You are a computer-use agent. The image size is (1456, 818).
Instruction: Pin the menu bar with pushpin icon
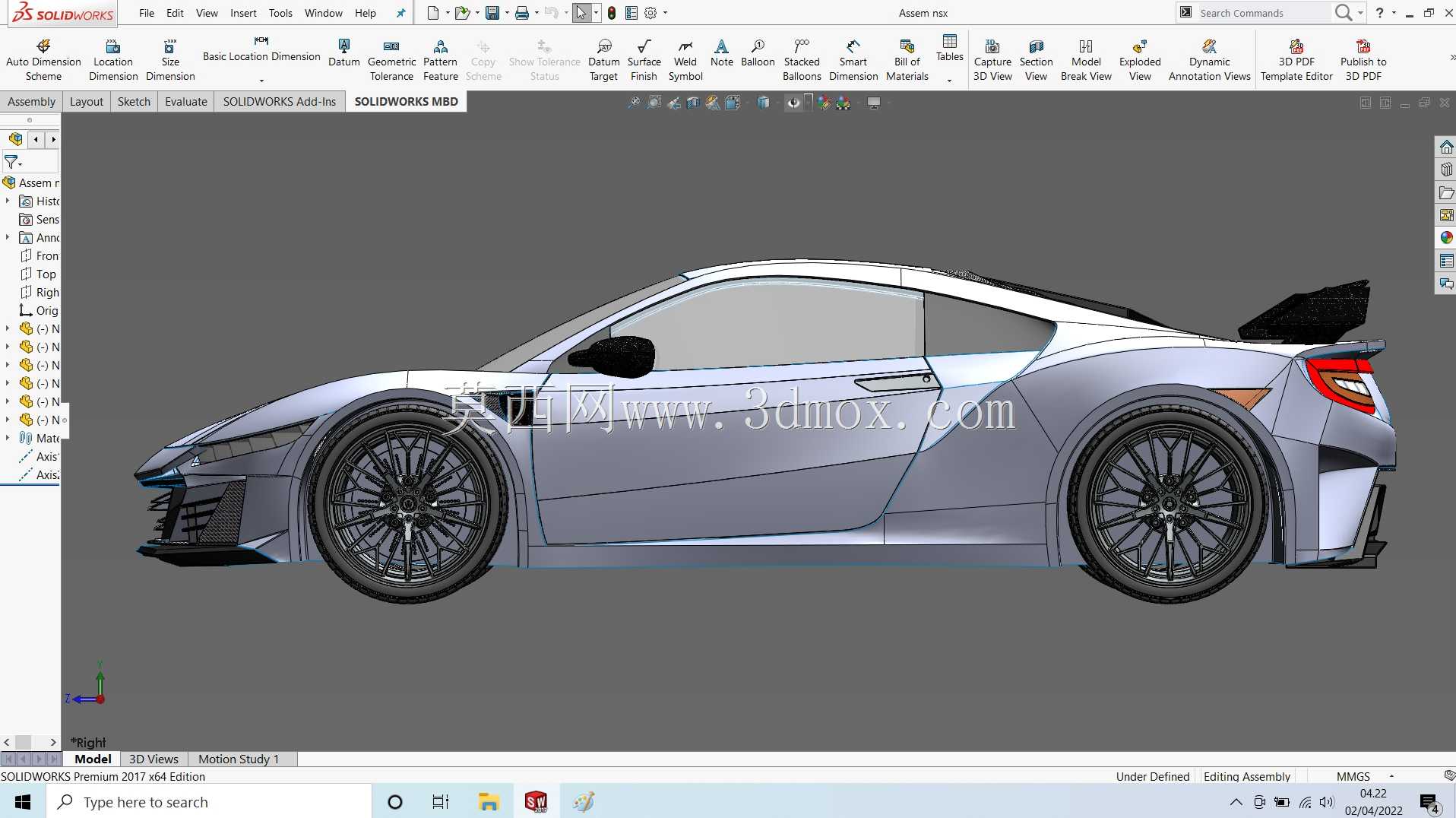coord(400,13)
